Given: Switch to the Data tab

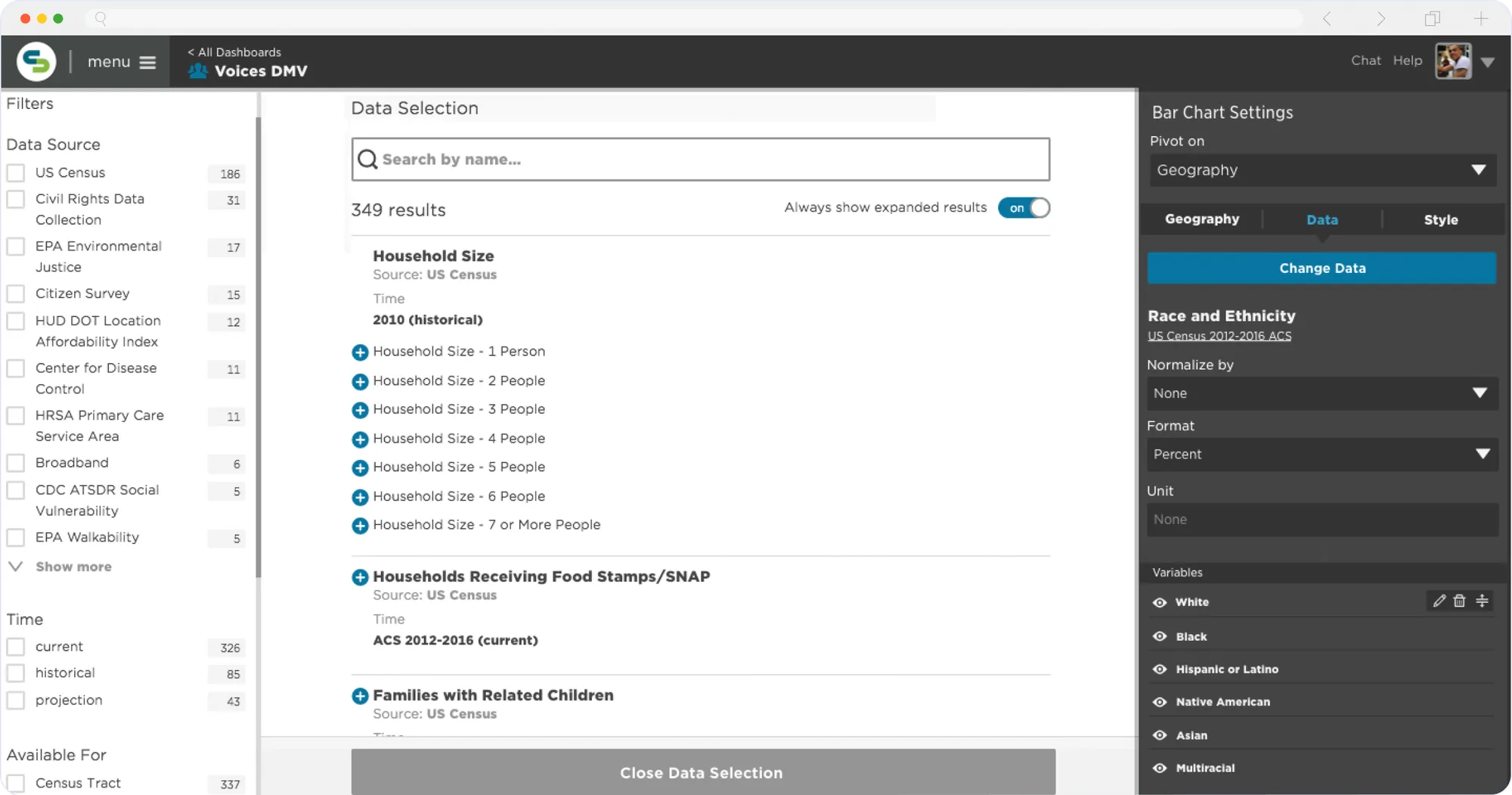Looking at the screenshot, I should point(1322,220).
